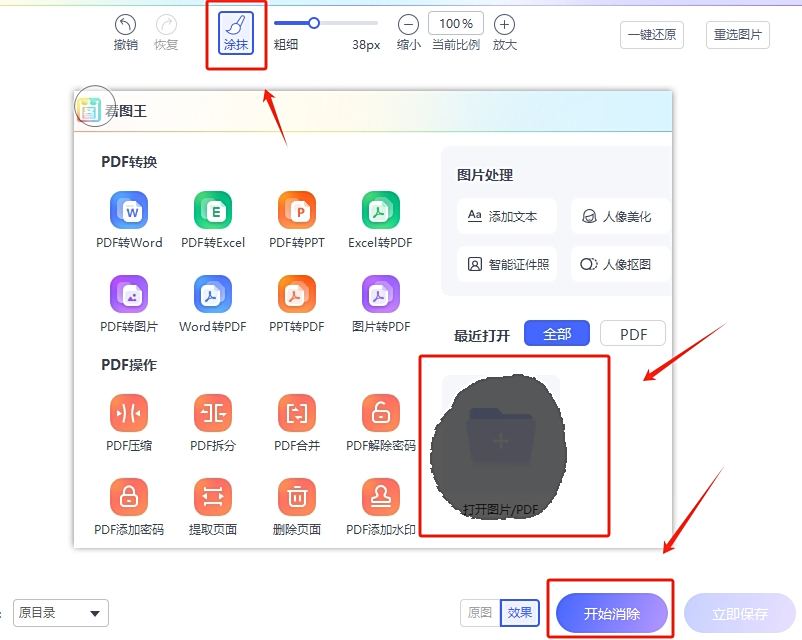Click the 一键还原 reset button
This screenshot has width=802, height=640.
pyautogui.click(x=652, y=35)
